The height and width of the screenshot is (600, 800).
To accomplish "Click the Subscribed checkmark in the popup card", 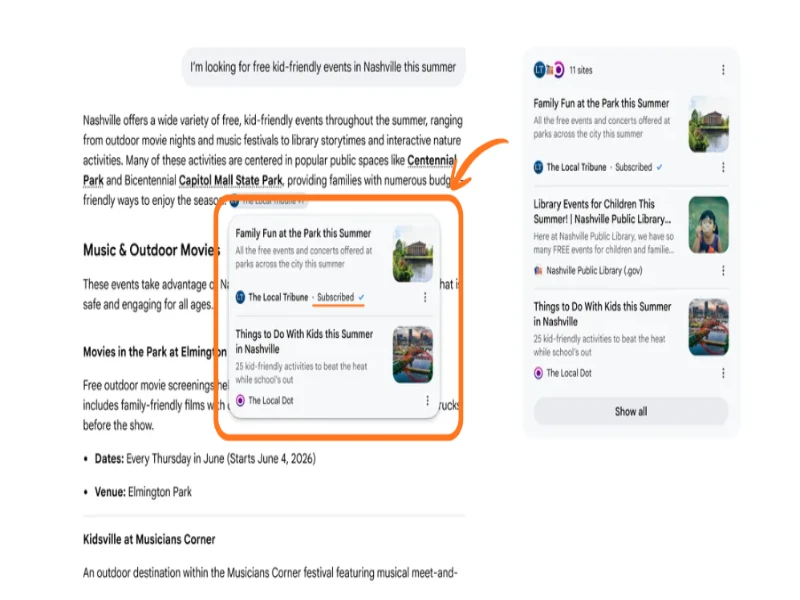I will [361, 297].
